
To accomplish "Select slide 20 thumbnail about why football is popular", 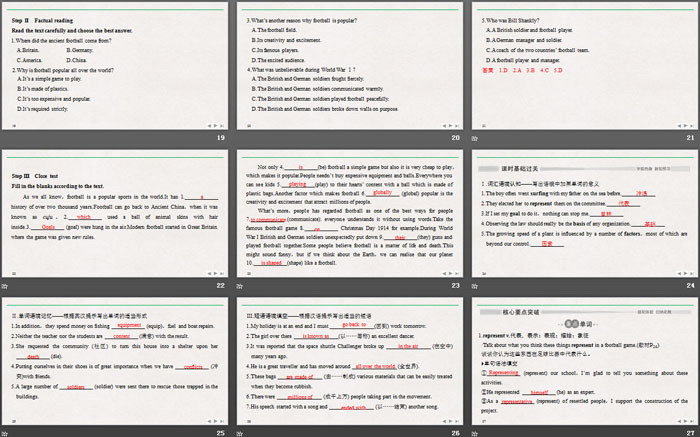I will (x=350, y=66).
